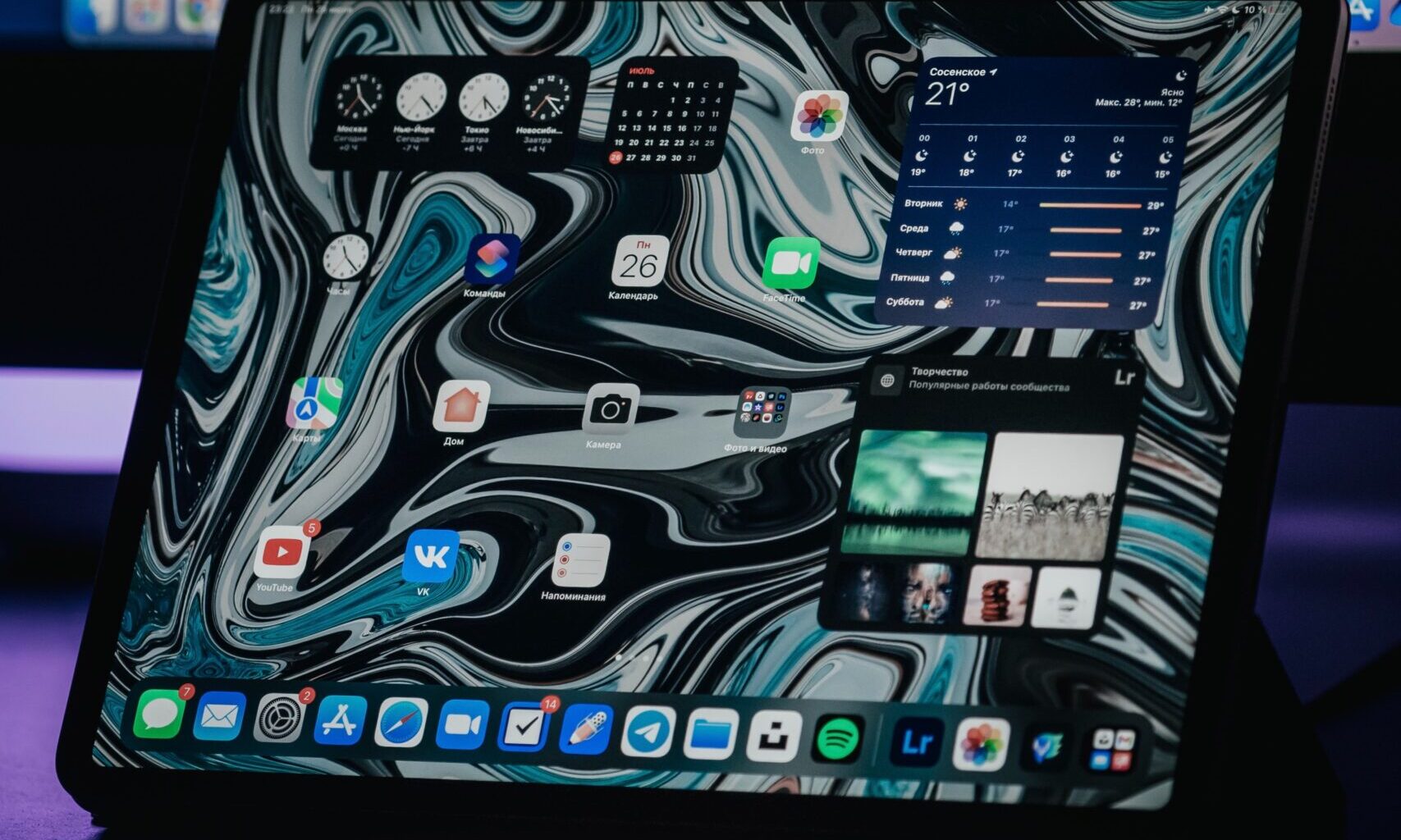The image size is (1401, 840).
Task: Select the Пятница forecast row
Action: [x=1020, y=279]
